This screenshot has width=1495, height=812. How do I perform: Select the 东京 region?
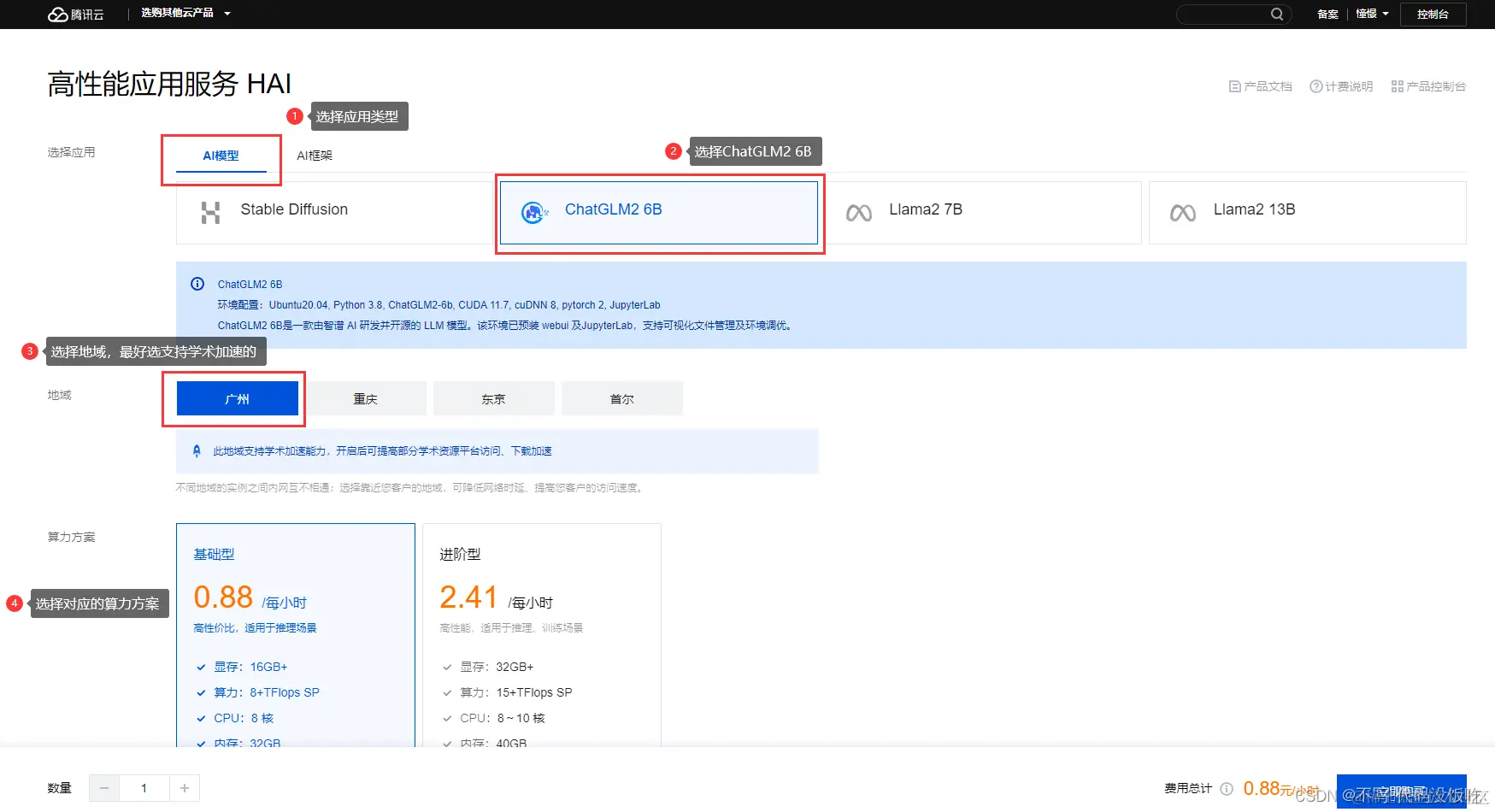click(494, 398)
